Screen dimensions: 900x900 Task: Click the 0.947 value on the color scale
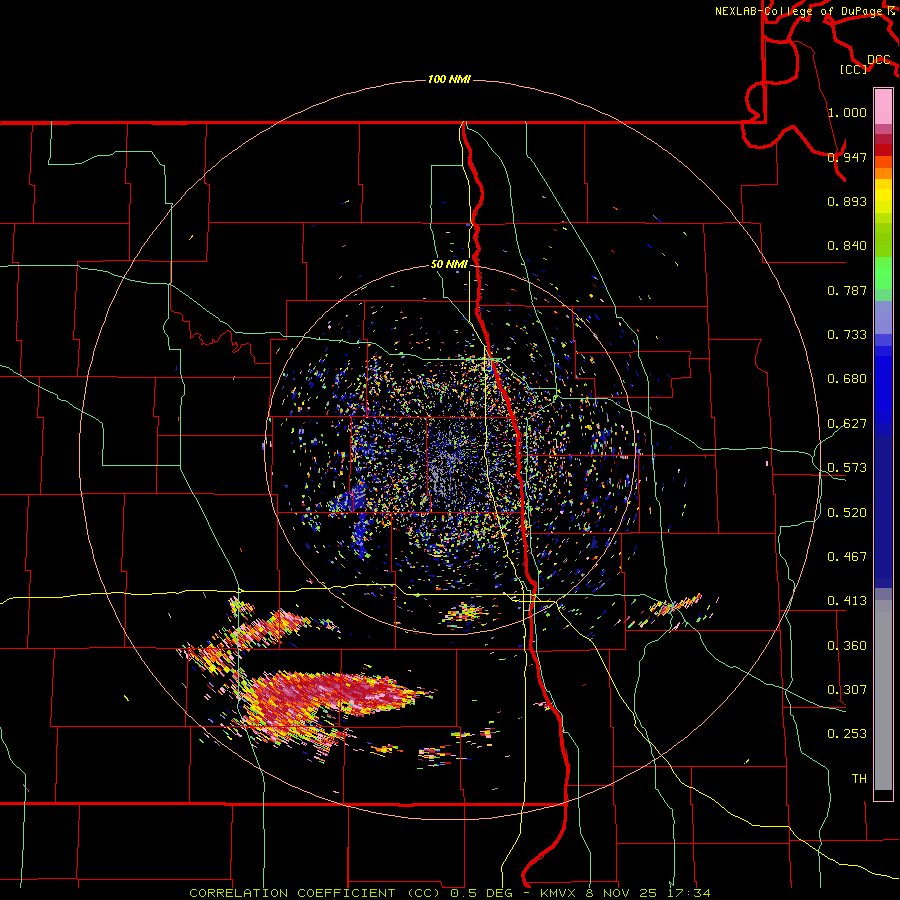tap(847, 157)
